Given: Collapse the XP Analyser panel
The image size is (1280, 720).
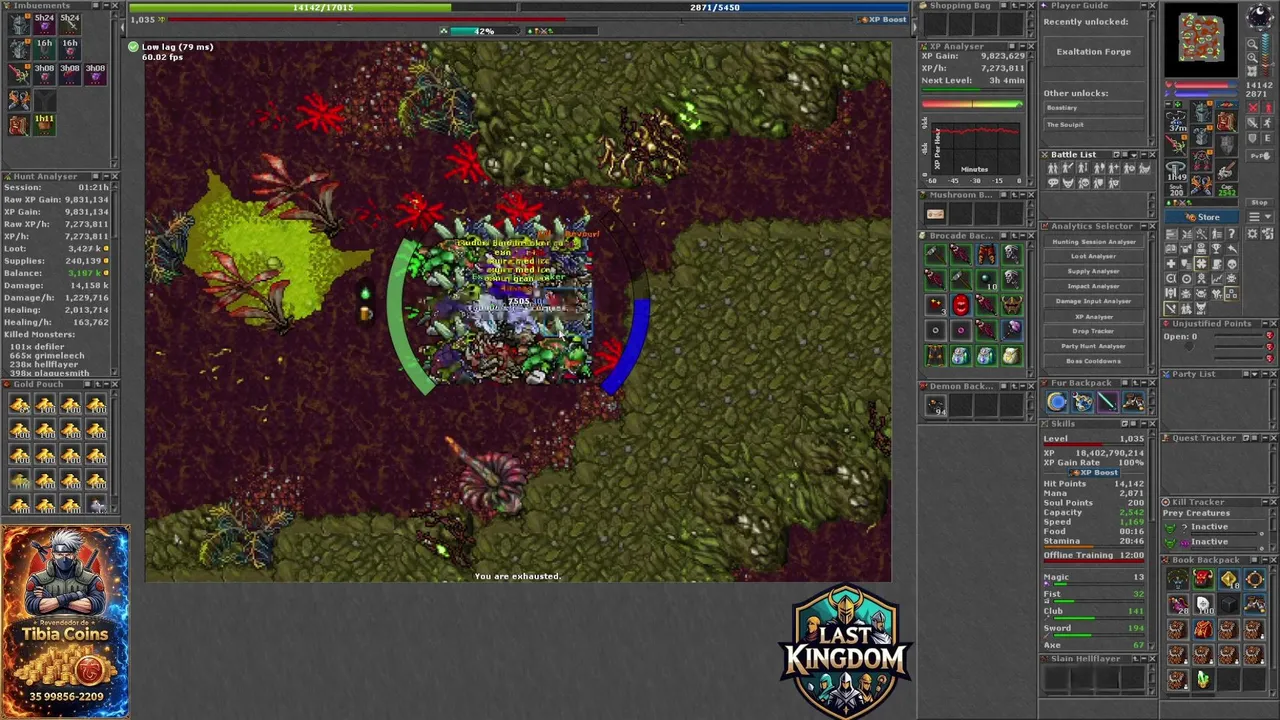Looking at the screenshot, I should [1022, 46].
